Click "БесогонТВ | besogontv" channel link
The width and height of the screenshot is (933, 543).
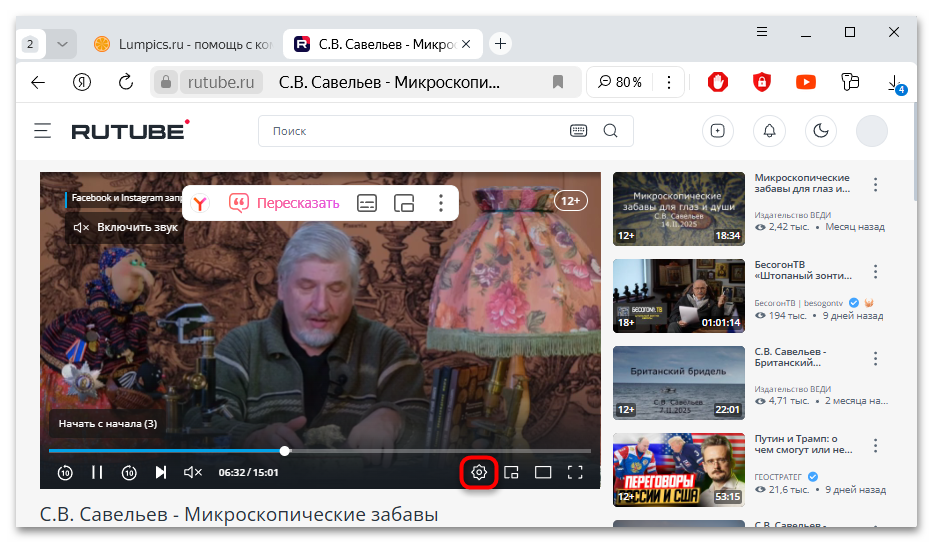(799, 303)
